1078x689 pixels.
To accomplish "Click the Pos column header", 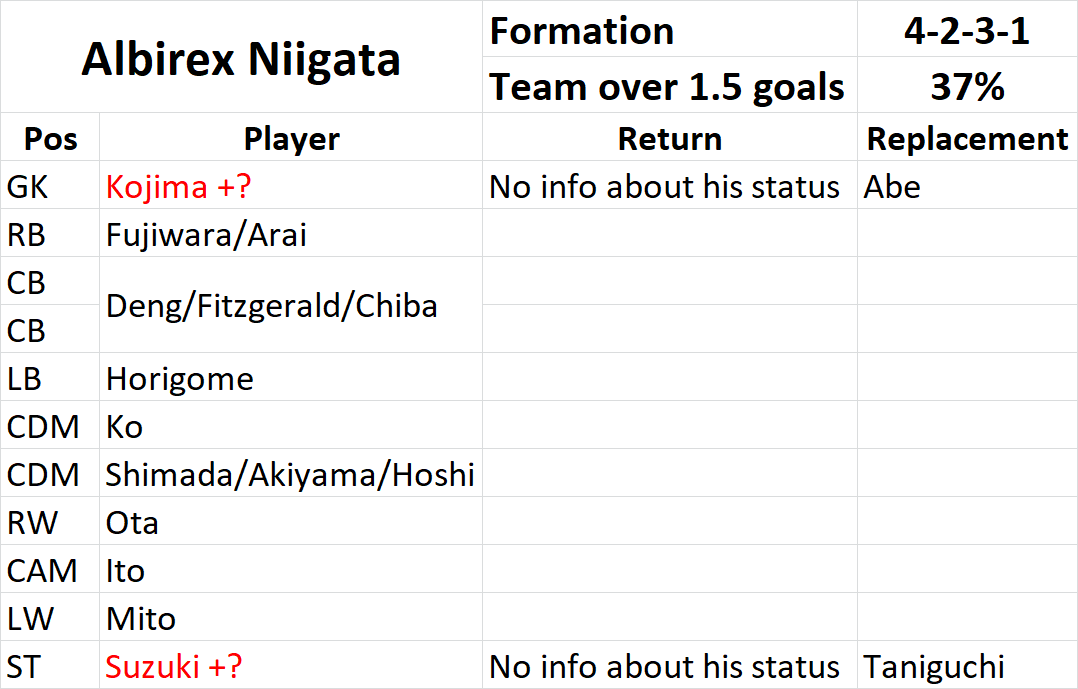I will (x=50, y=138).
